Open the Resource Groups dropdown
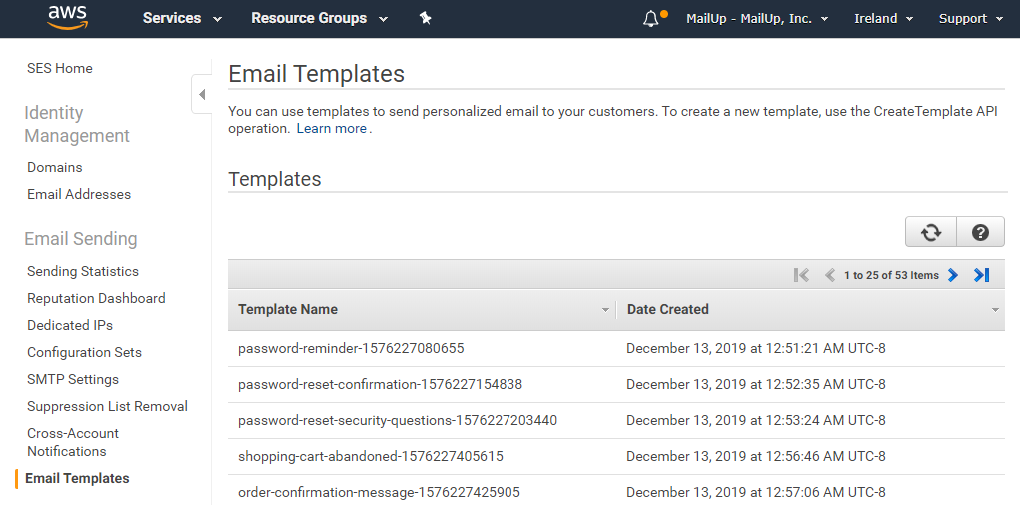Viewport: 1020px width, 505px height. (319, 19)
